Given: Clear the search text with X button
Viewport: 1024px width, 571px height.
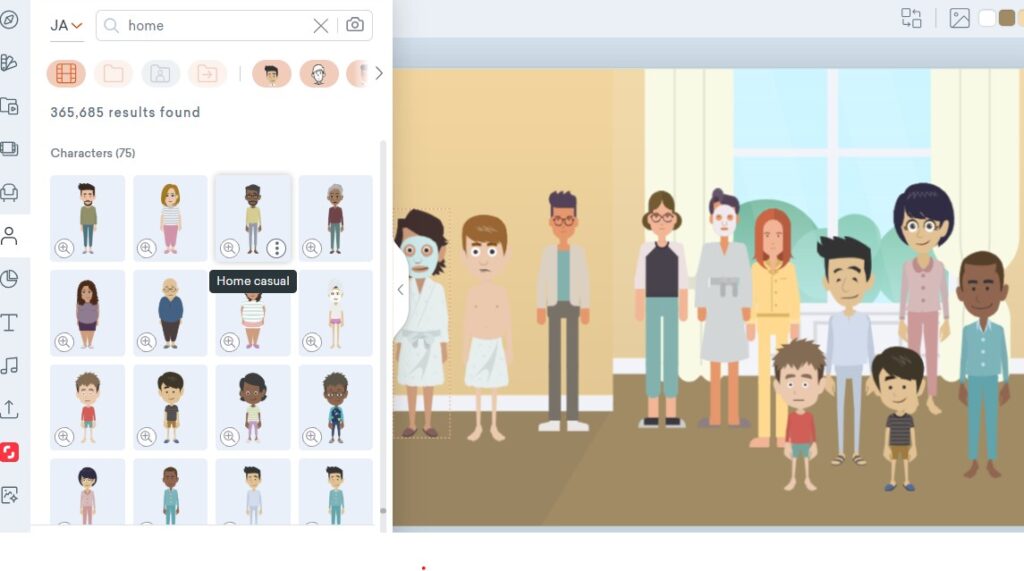Looking at the screenshot, I should click(321, 25).
